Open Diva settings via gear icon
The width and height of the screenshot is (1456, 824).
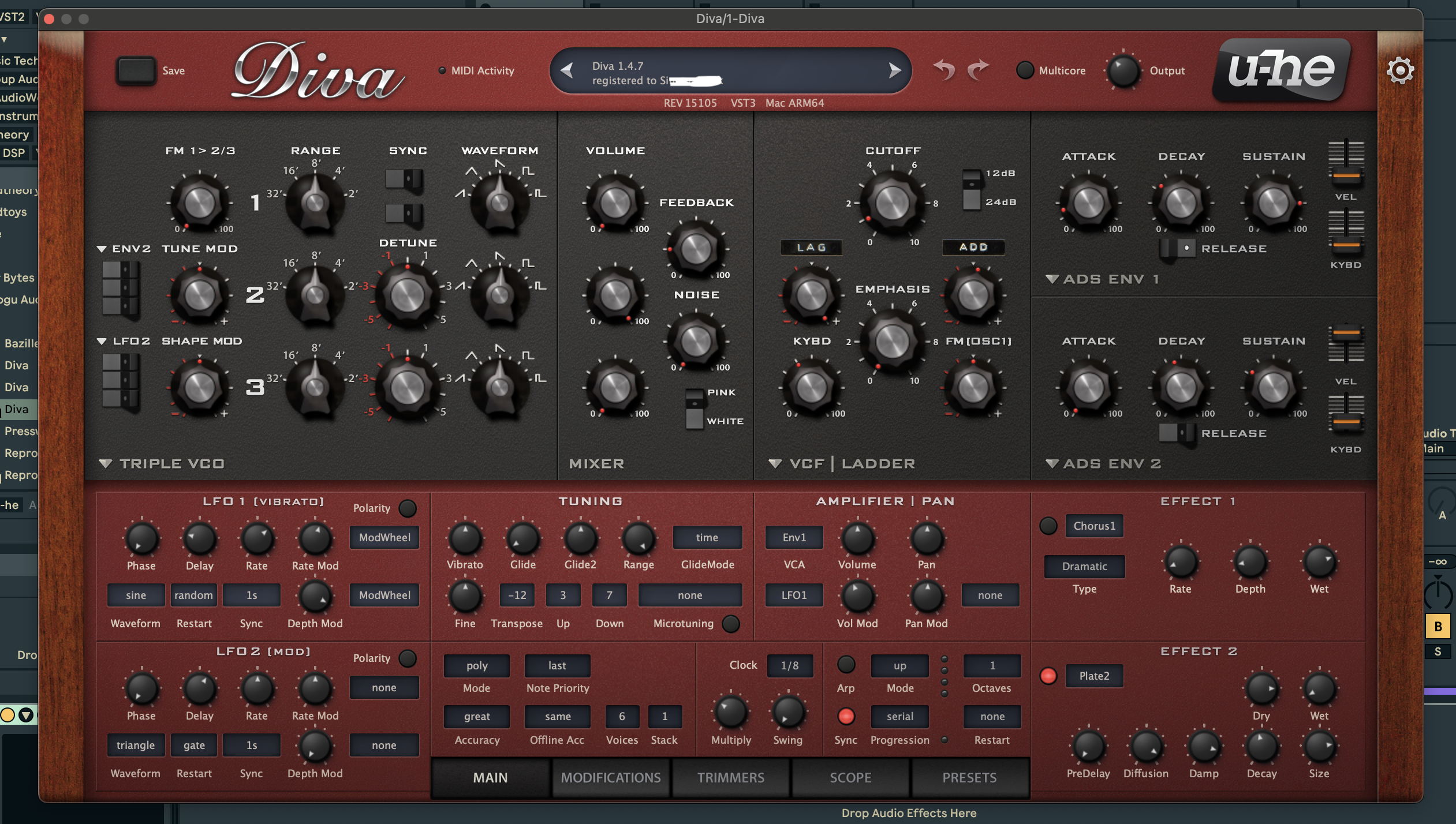[1400, 70]
